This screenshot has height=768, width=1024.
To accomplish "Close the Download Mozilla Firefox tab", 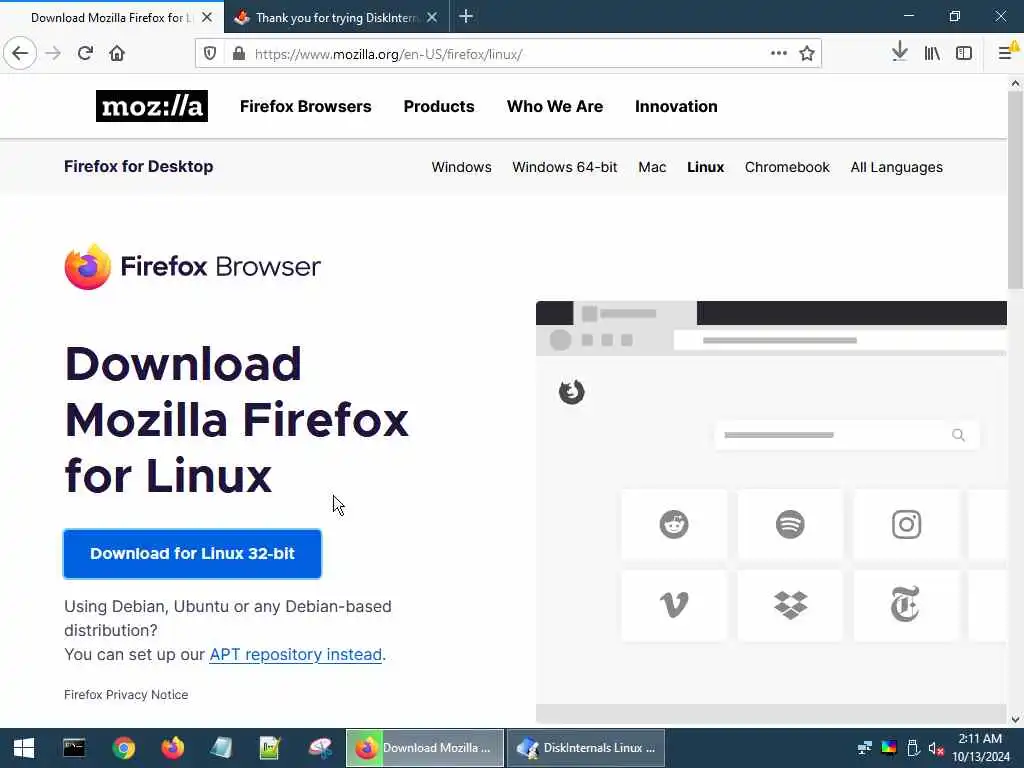I will coord(207,18).
